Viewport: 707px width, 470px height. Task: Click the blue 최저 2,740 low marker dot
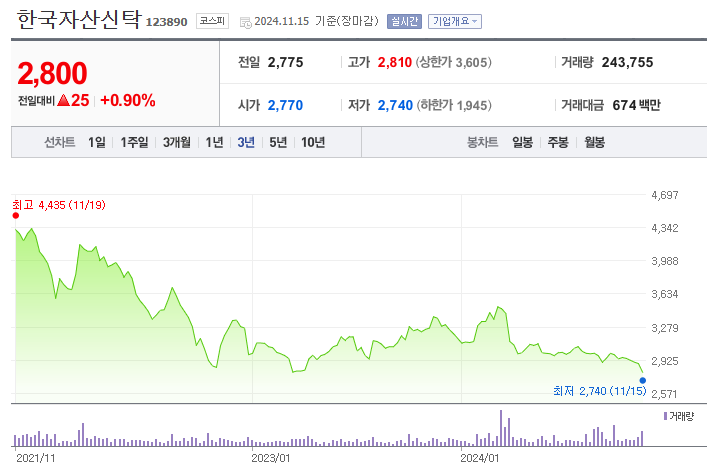[643, 380]
